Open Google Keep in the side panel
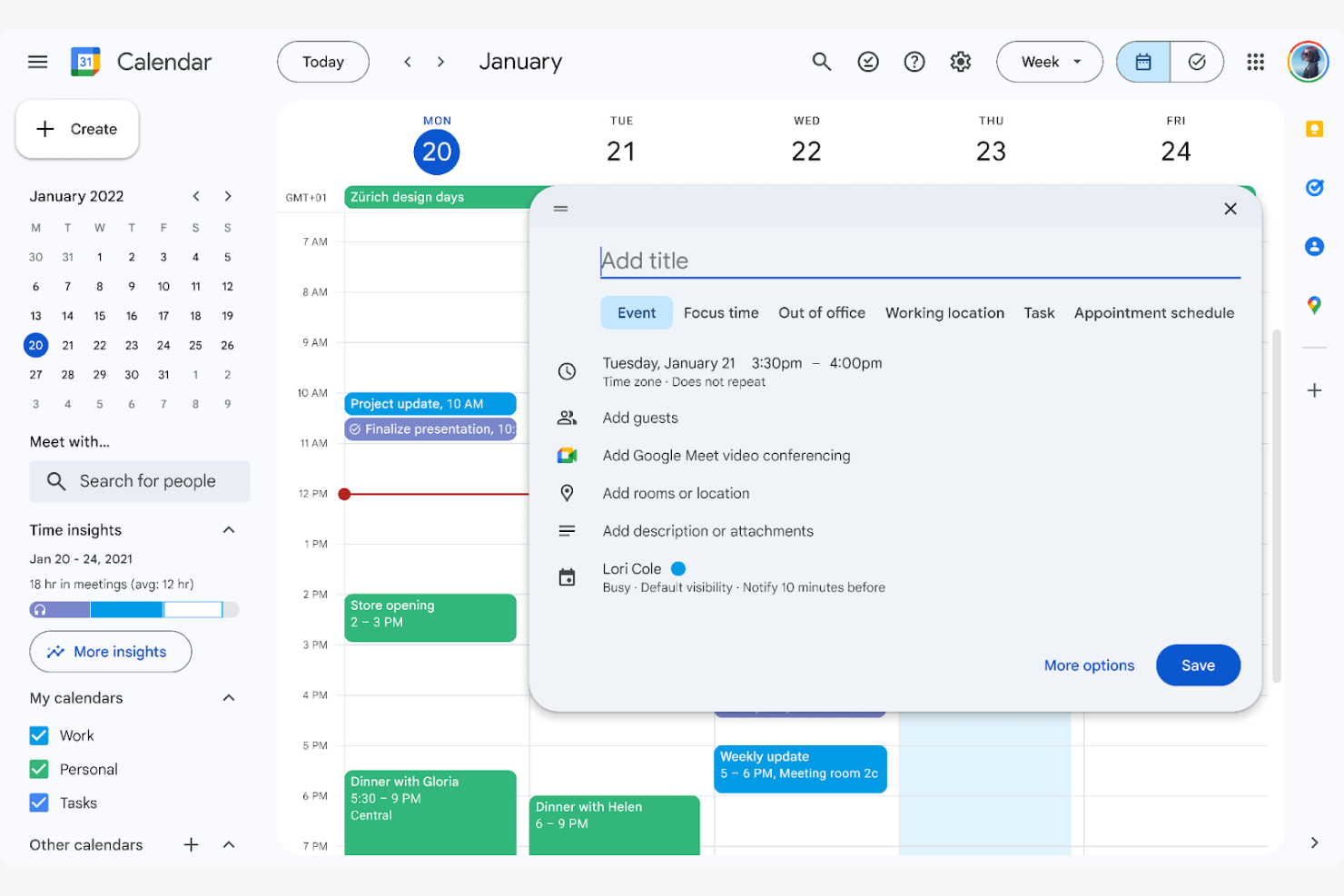 pyautogui.click(x=1314, y=128)
